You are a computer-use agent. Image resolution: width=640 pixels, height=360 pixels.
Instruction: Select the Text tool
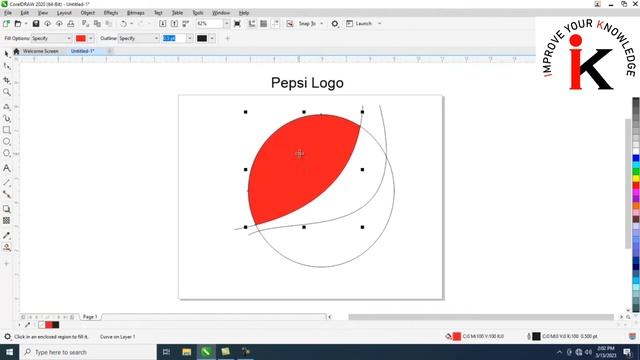click(x=7, y=168)
